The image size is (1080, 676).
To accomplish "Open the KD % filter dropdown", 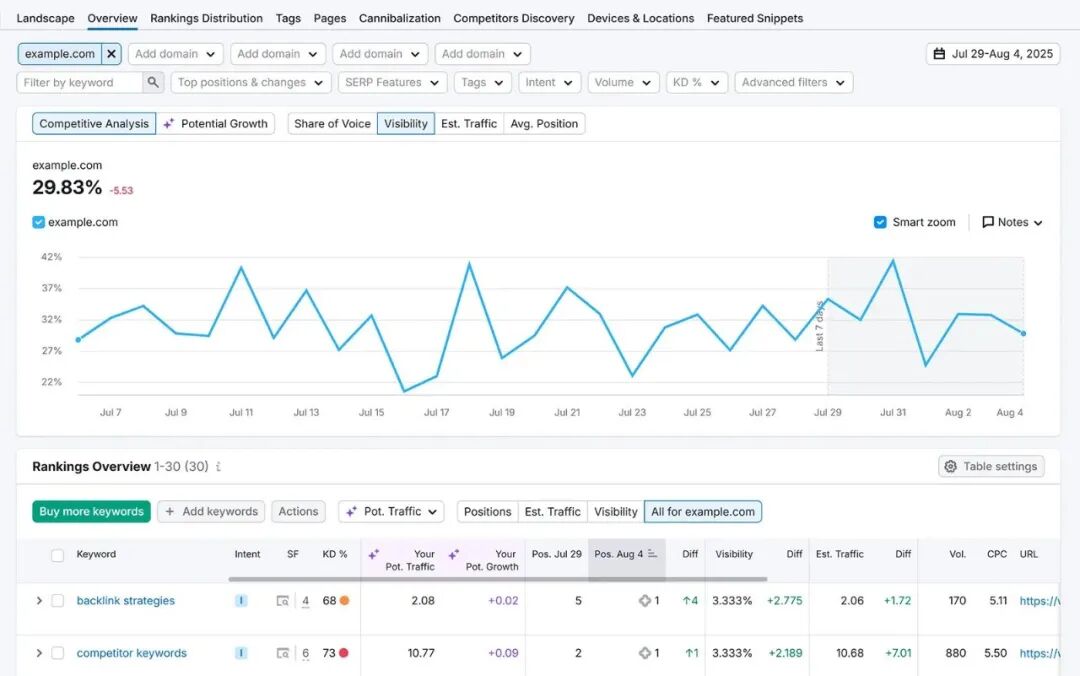I will point(696,83).
